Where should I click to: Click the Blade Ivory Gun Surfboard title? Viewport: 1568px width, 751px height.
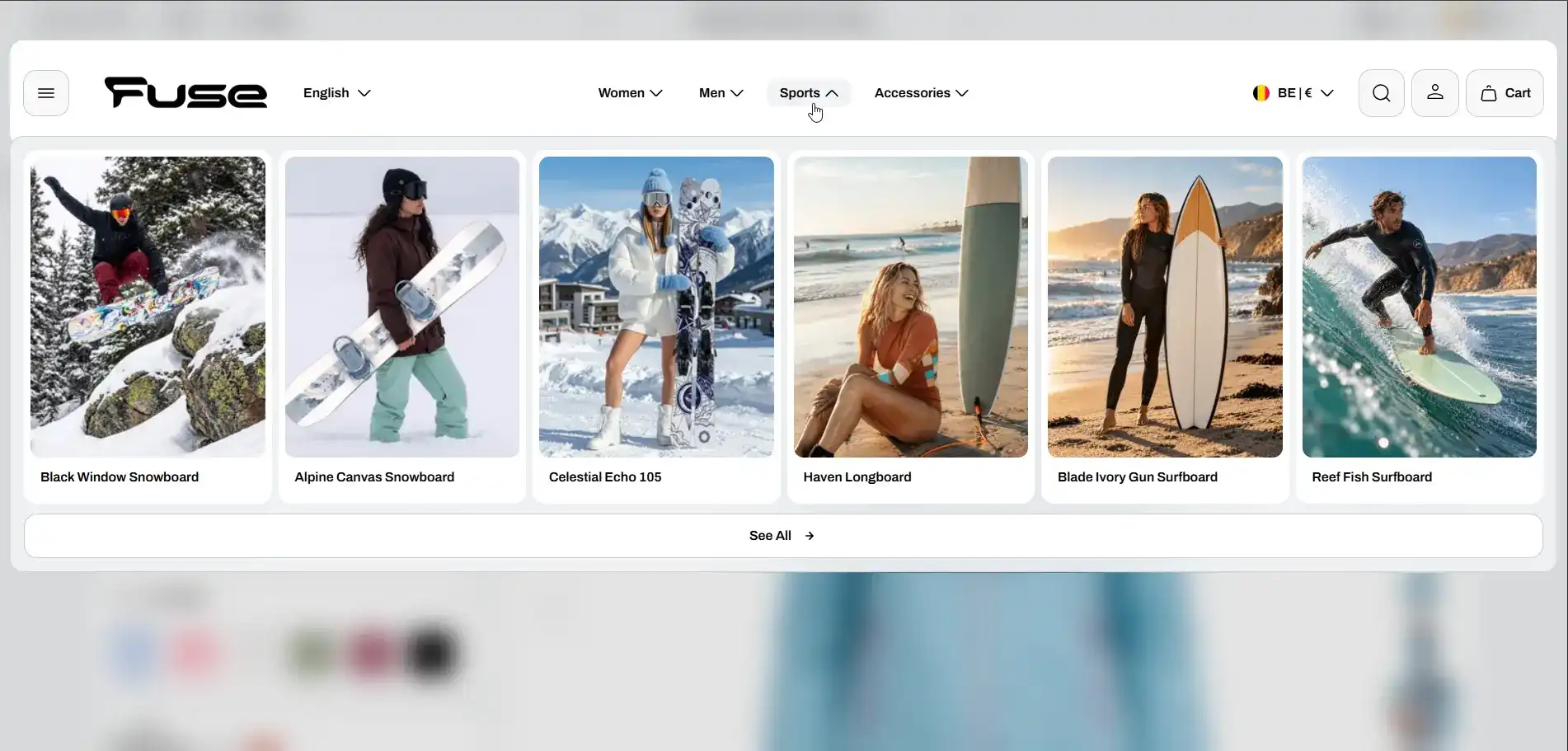tap(1138, 477)
